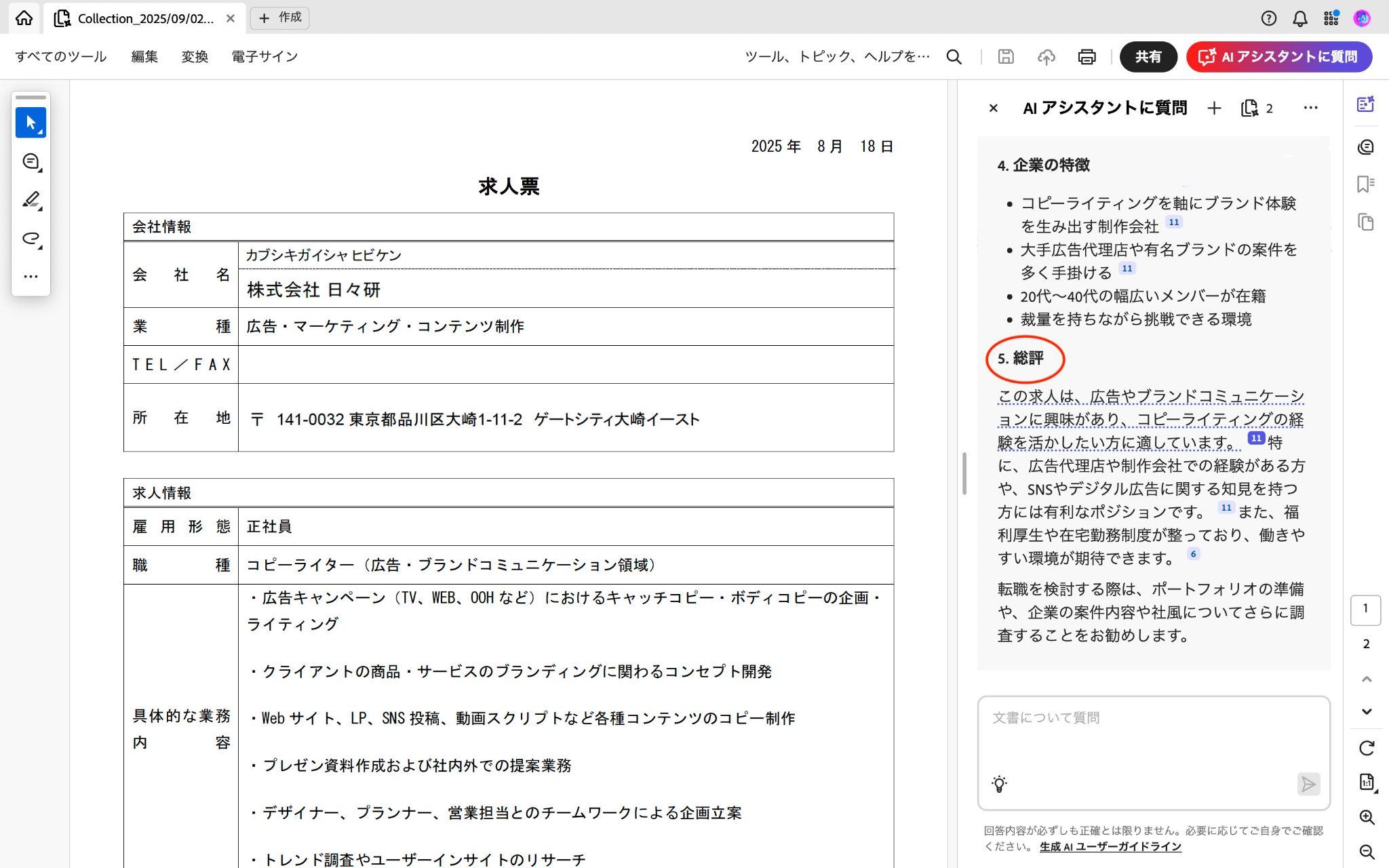Click the save icon in the toolbar
The width and height of the screenshot is (1389, 868).
pyautogui.click(x=1006, y=57)
